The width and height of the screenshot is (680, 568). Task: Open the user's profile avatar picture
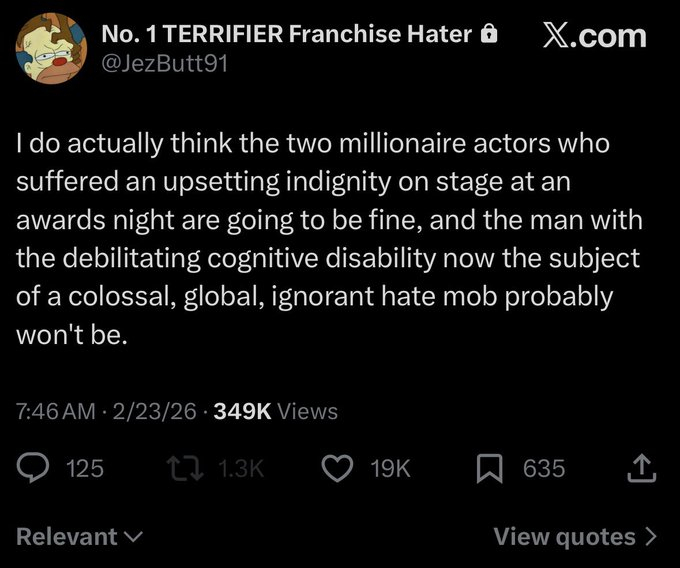pyautogui.click(x=51, y=48)
